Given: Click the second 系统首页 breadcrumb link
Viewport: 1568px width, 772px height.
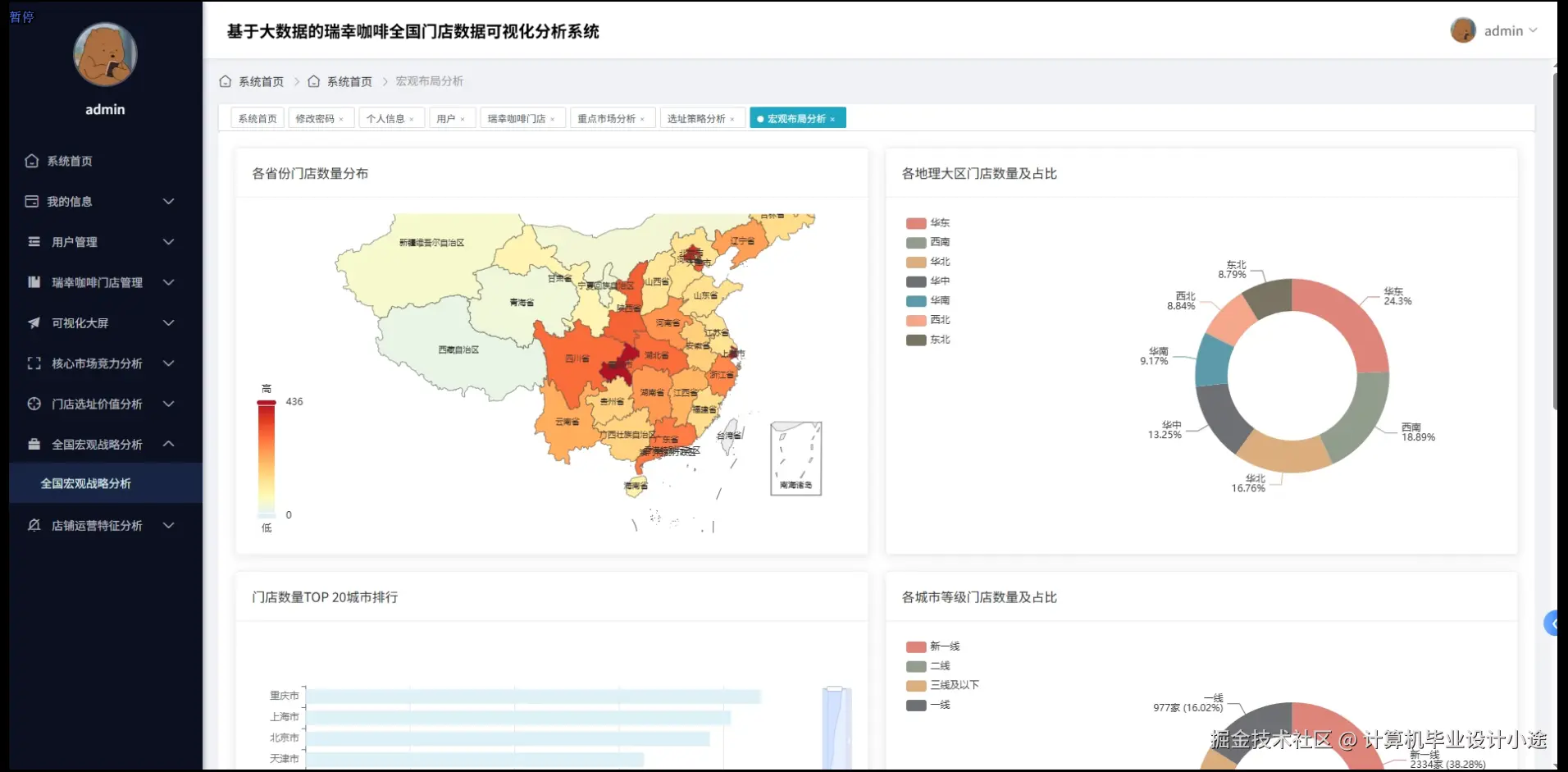Looking at the screenshot, I should click(349, 81).
